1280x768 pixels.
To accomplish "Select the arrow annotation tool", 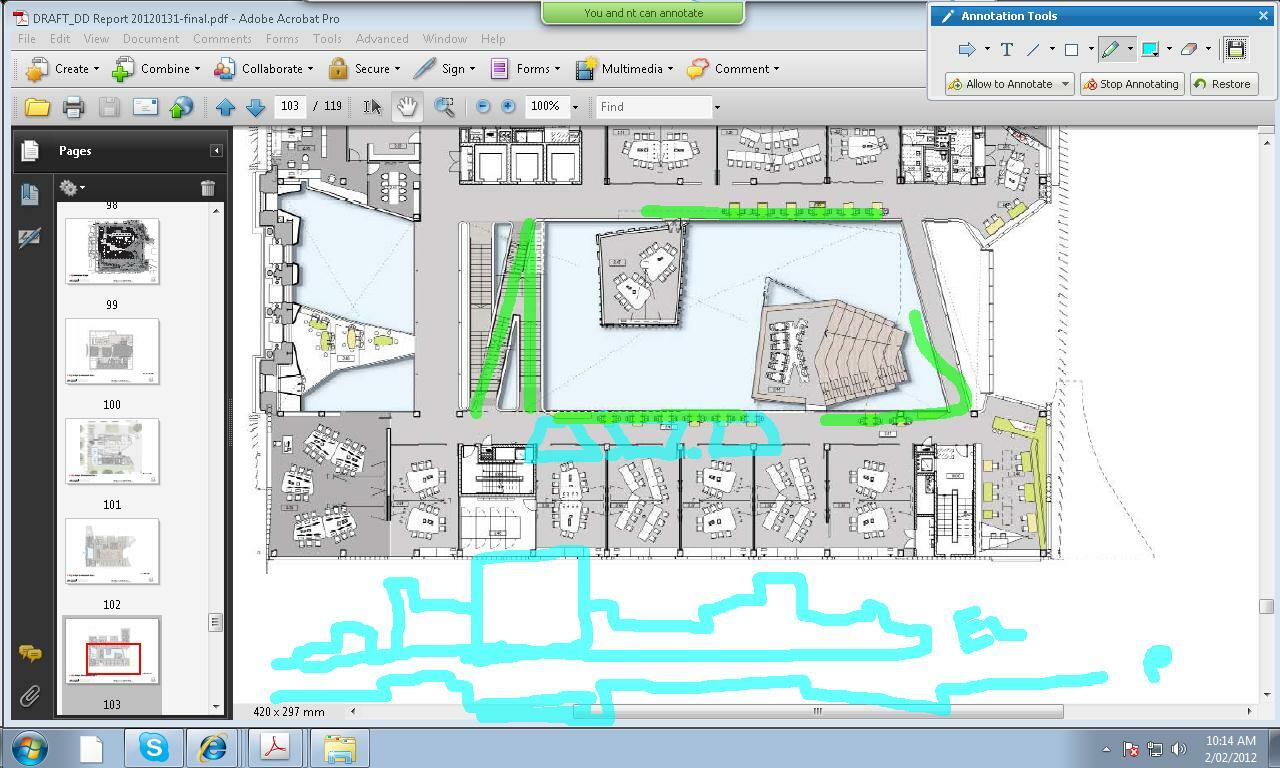I will tap(966, 49).
